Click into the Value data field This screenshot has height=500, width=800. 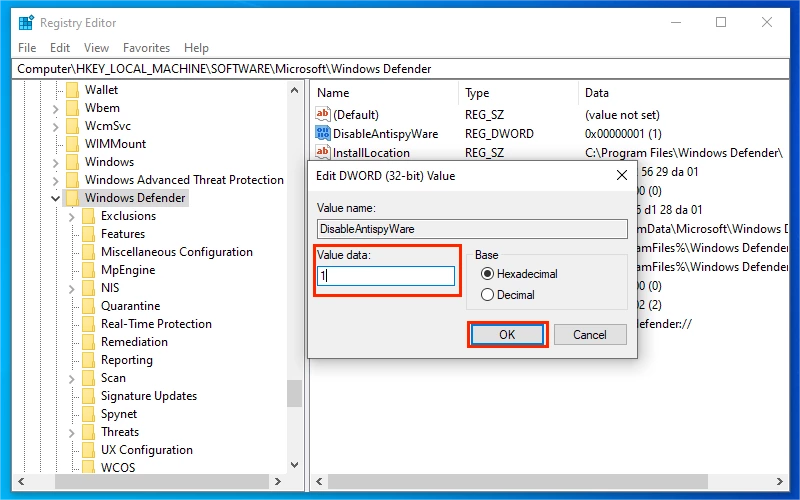click(386, 276)
